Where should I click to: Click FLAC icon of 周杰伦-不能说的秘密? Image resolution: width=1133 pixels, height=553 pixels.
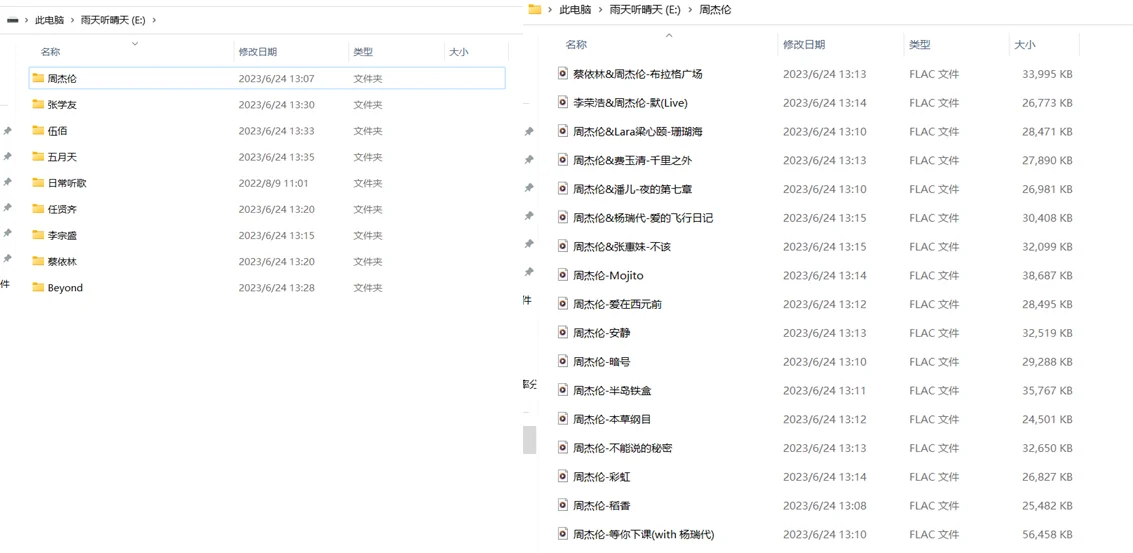click(x=563, y=447)
